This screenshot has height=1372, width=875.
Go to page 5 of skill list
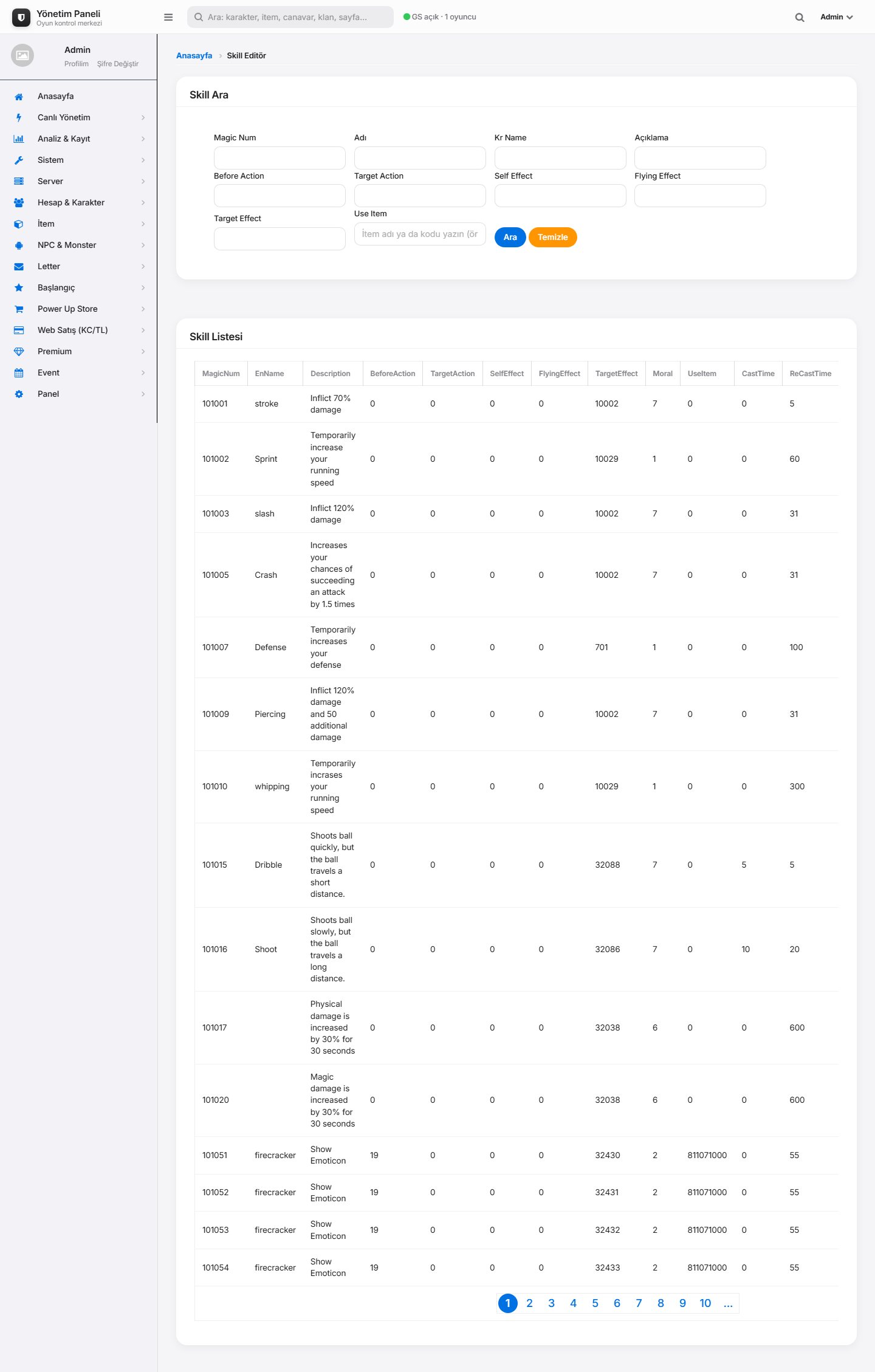pos(595,1303)
